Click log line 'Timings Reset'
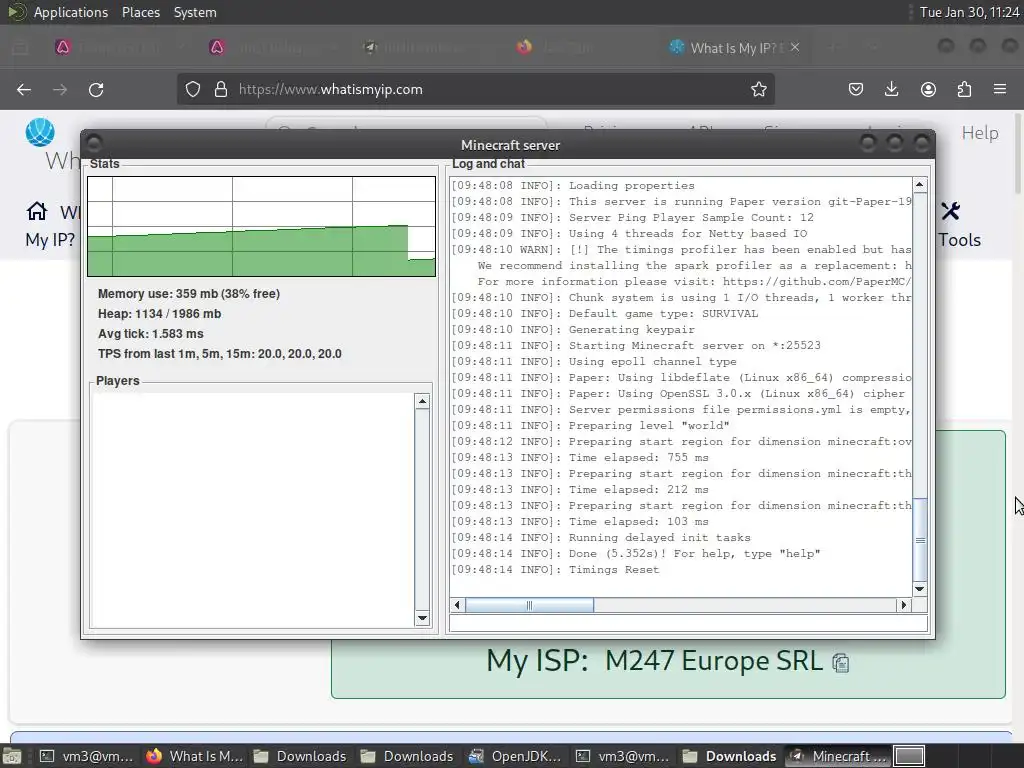Viewport: 1024px width, 768px height. point(555,569)
